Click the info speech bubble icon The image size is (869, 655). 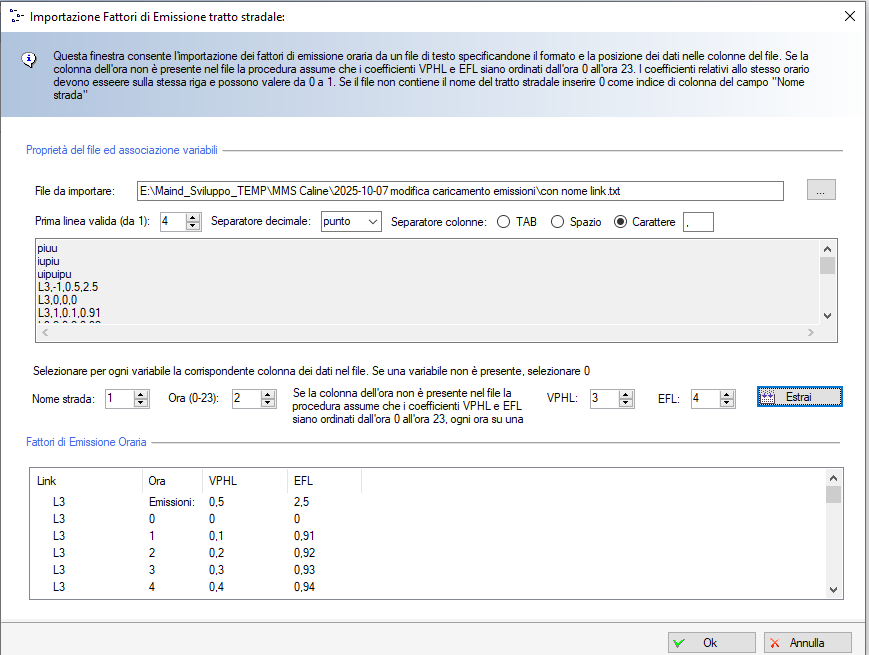[x=30, y=60]
